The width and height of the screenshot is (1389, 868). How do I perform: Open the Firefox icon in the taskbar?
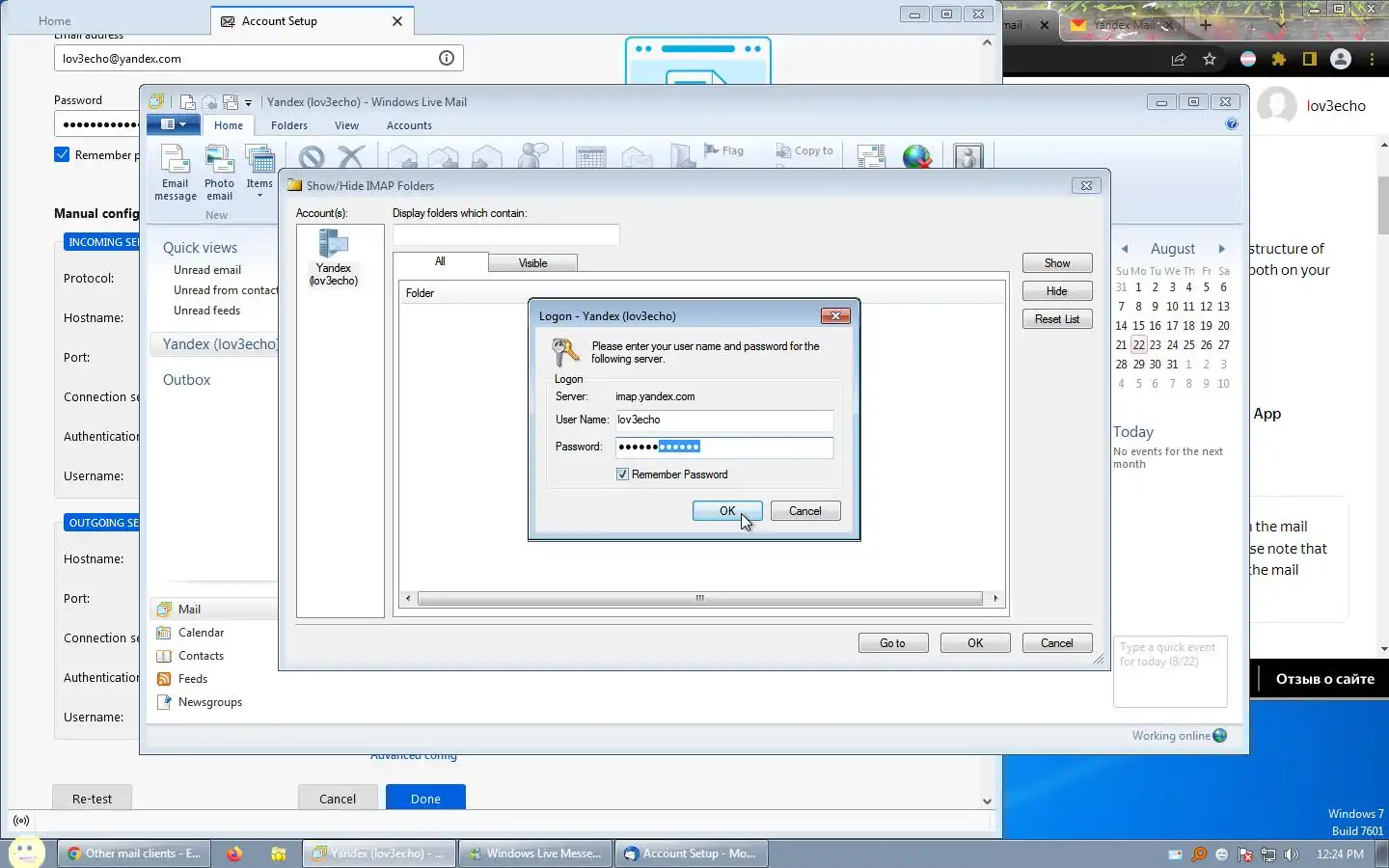[x=234, y=854]
